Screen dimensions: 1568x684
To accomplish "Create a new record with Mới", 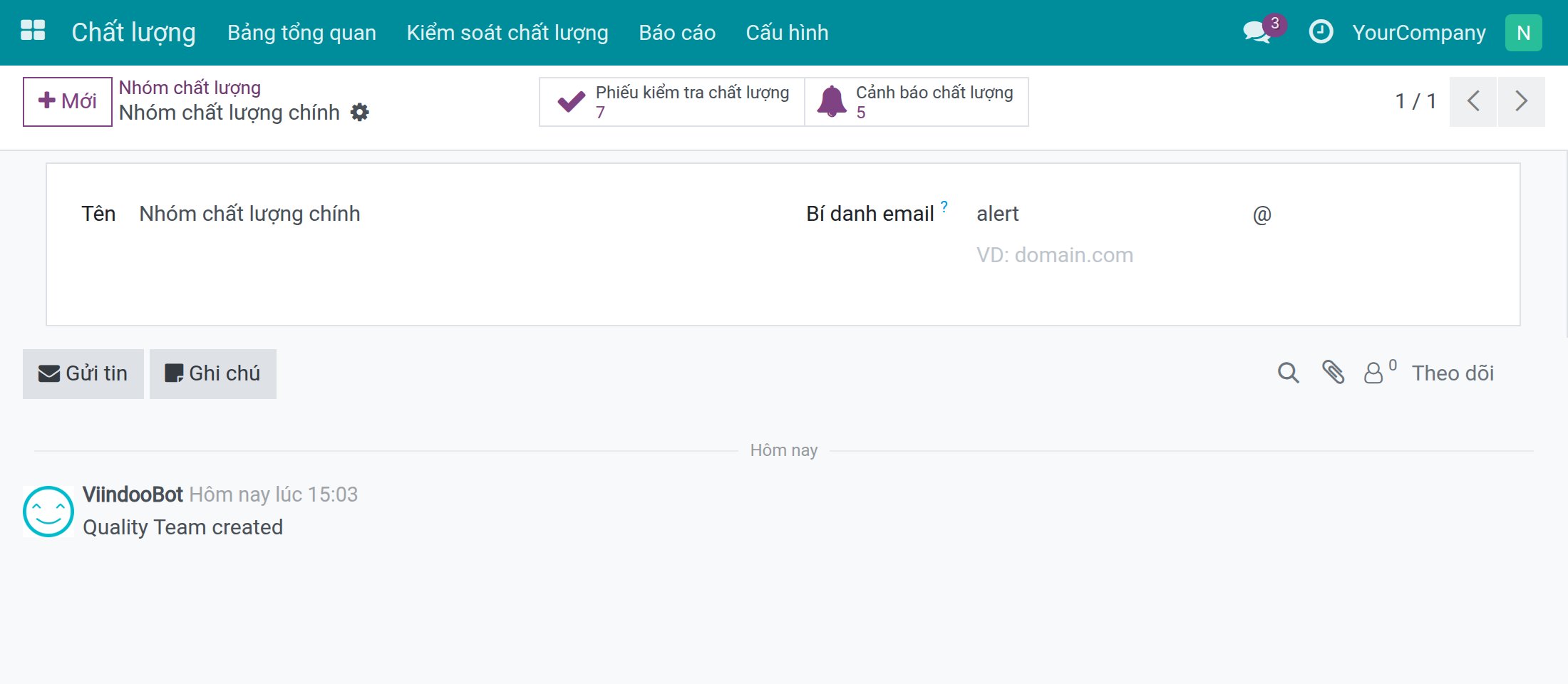I will pos(68,101).
